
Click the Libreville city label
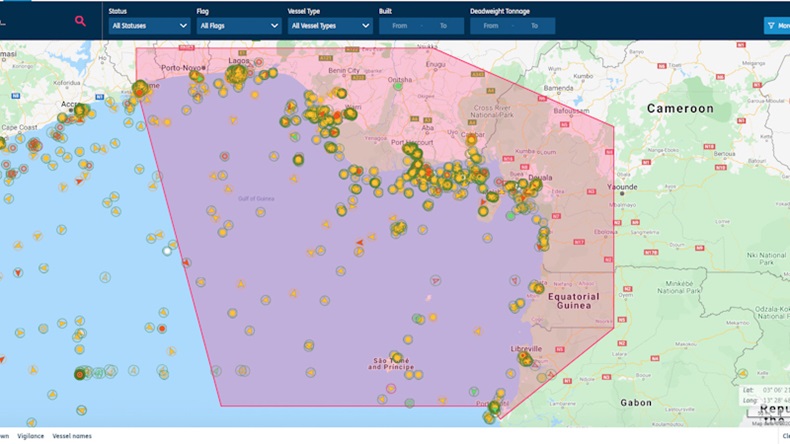526,349
